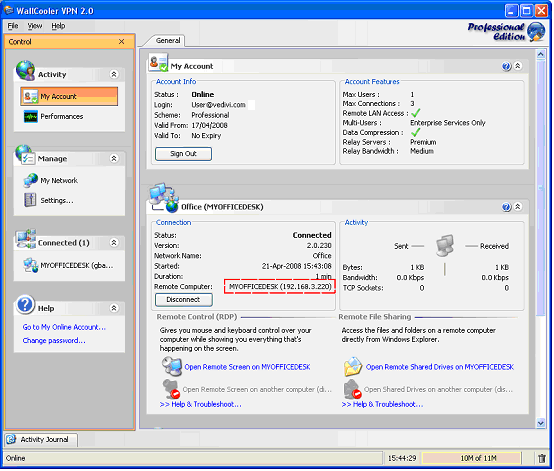Open Go to My Online Account link
This screenshot has height=471, width=554.
click(x=64, y=327)
